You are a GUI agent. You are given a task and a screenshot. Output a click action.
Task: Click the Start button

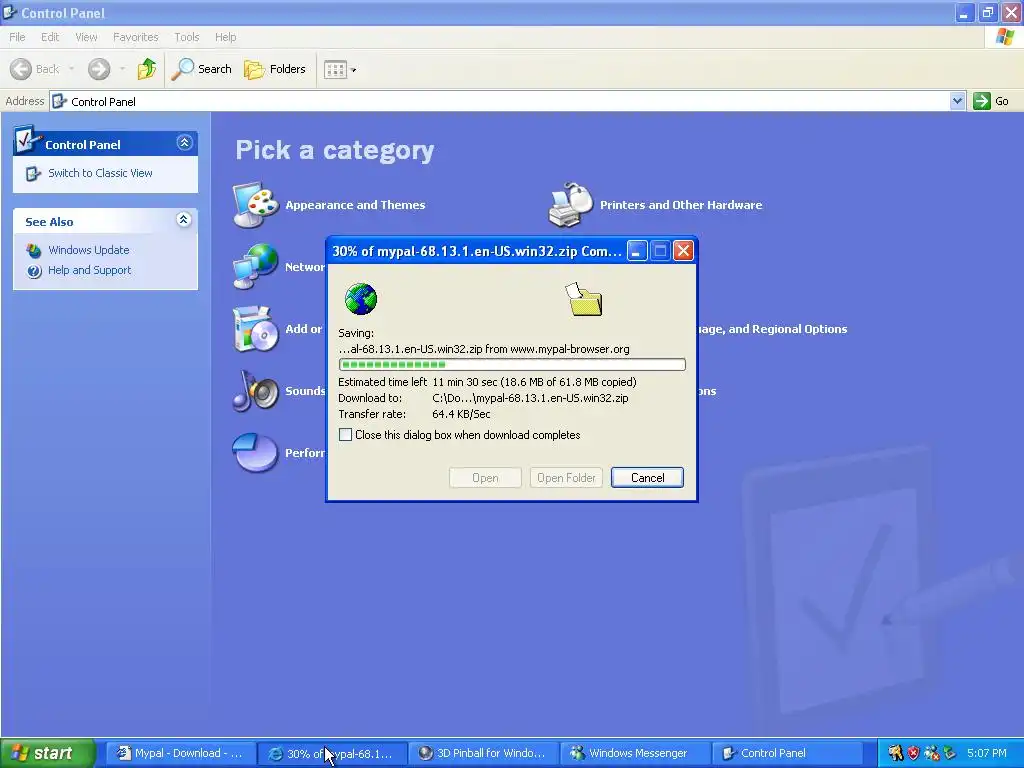click(47, 753)
